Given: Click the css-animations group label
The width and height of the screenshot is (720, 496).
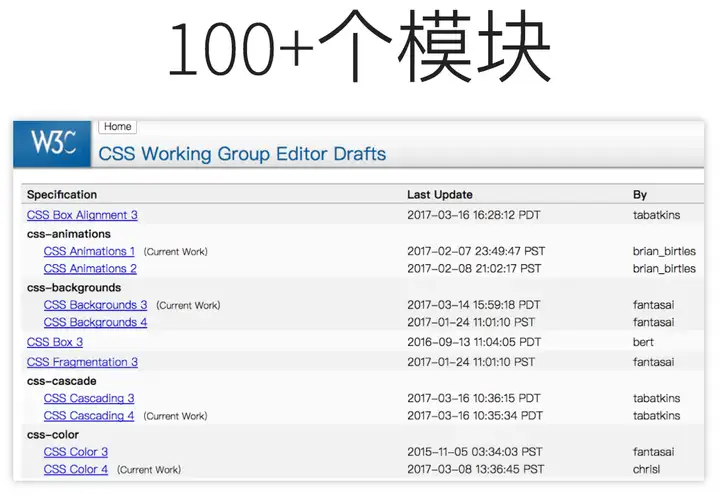Looking at the screenshot, I should pos(69,234).
